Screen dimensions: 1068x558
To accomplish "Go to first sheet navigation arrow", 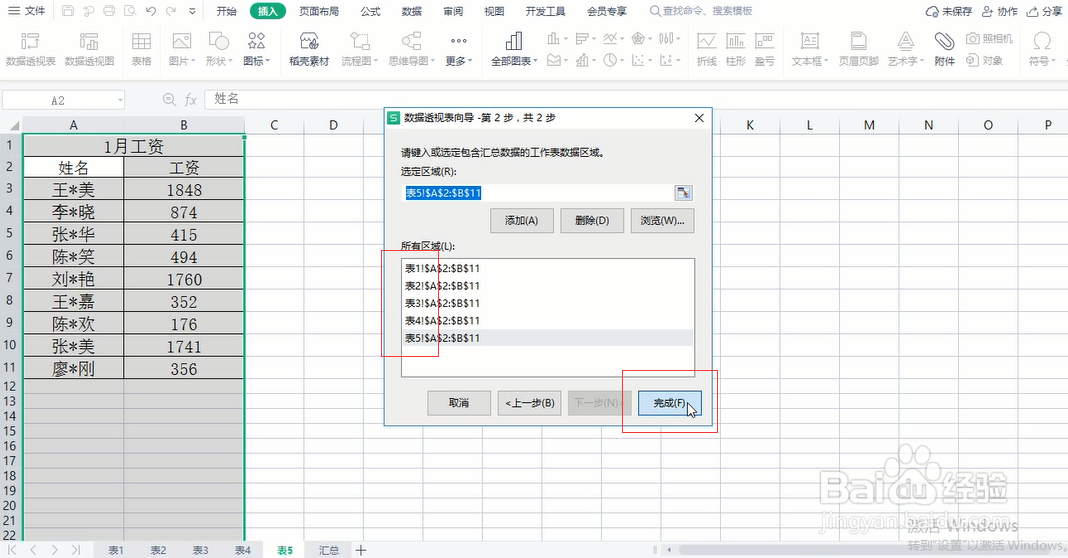I will [12, 550].
